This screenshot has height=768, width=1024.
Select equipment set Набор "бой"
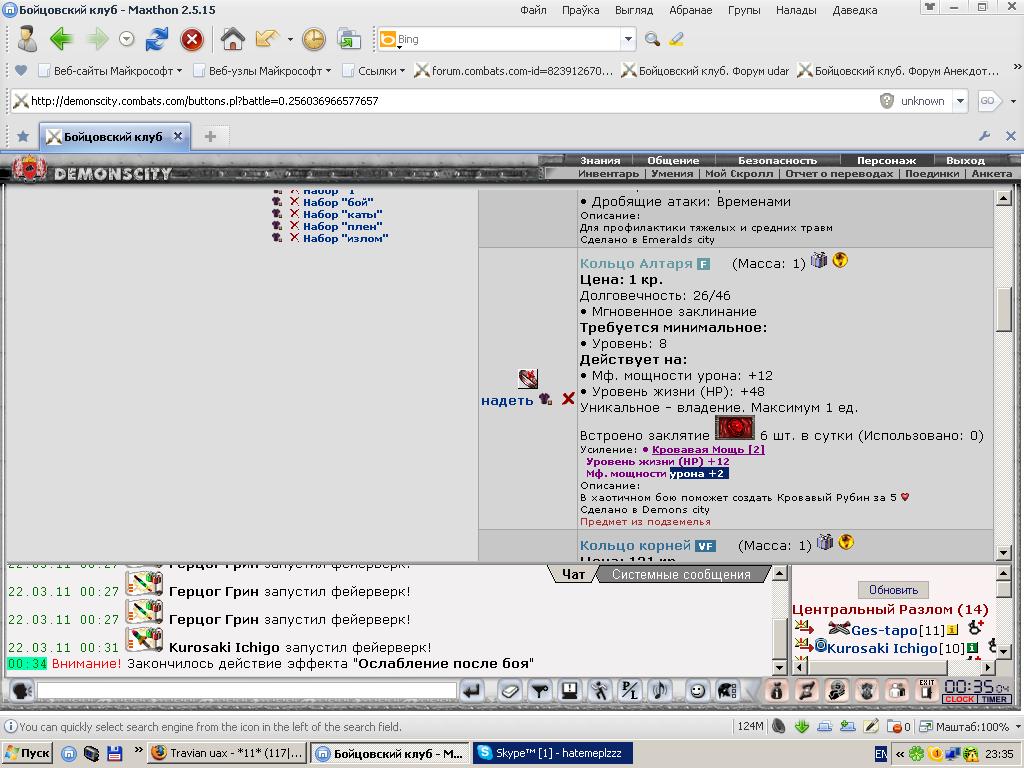(338, 202)
